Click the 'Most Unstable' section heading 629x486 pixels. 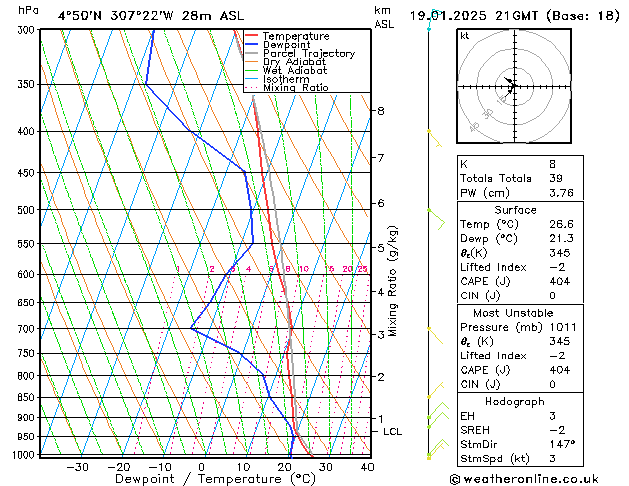click(x=513, y=313)
